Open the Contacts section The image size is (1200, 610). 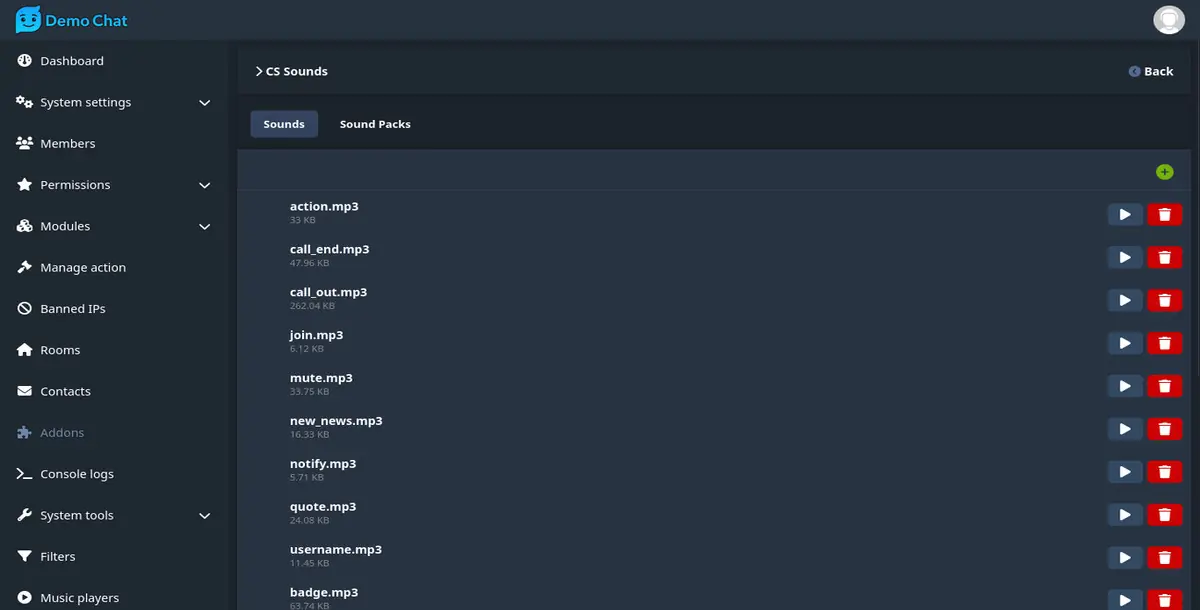(x=67, y=390)
